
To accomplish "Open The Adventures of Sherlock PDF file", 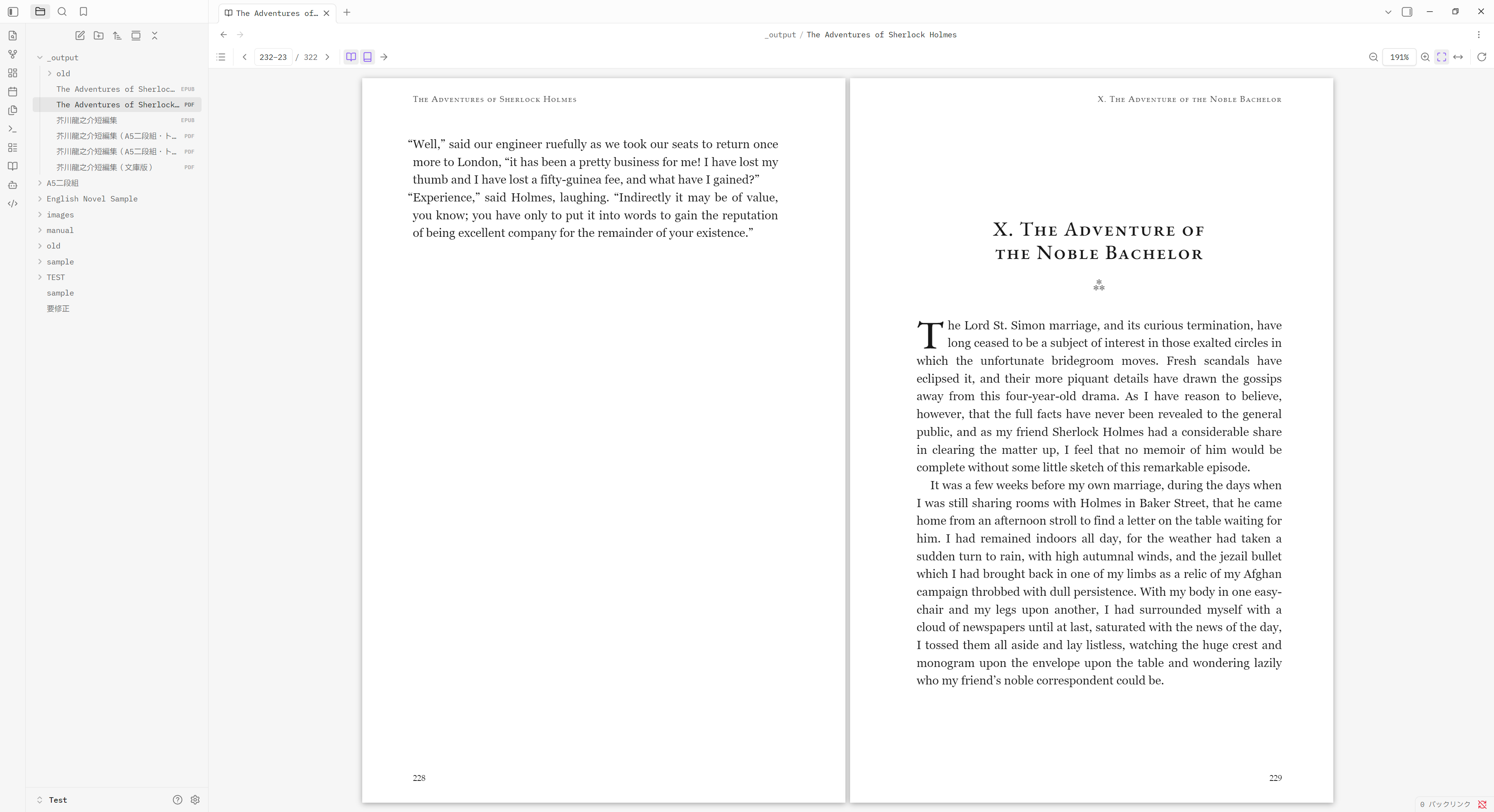I will point(117,104).
